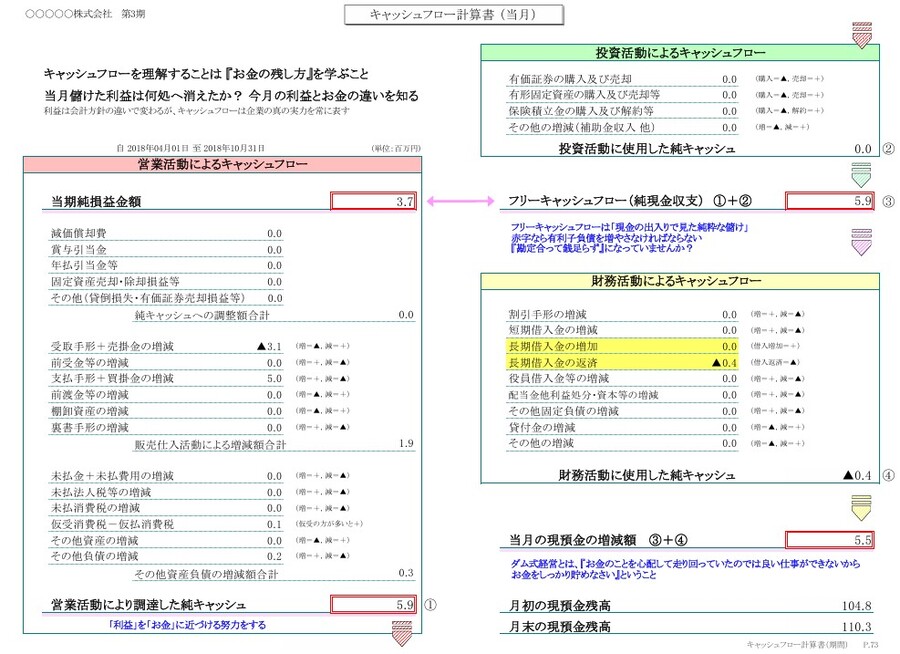This screenshot has width=900, height=654.
Task: Click the ▲0.4 value in 長期借入金の返済 row
Action: [x=724, y=363]
